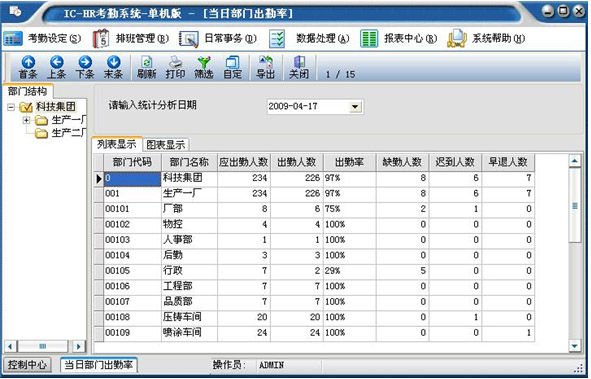Select the 001 department code cell
The image size is (591, 379).
tap(132, 194)
